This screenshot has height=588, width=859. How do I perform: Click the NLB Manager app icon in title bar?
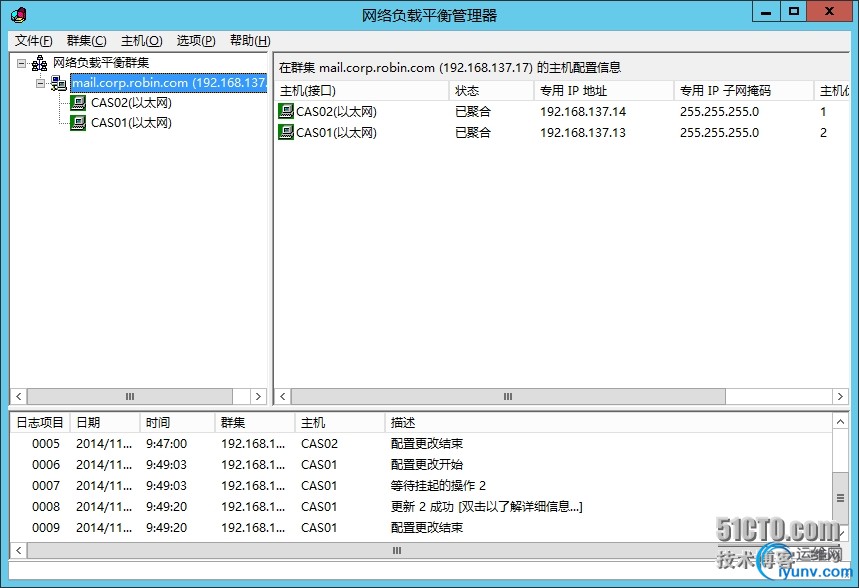pos(18,15)
